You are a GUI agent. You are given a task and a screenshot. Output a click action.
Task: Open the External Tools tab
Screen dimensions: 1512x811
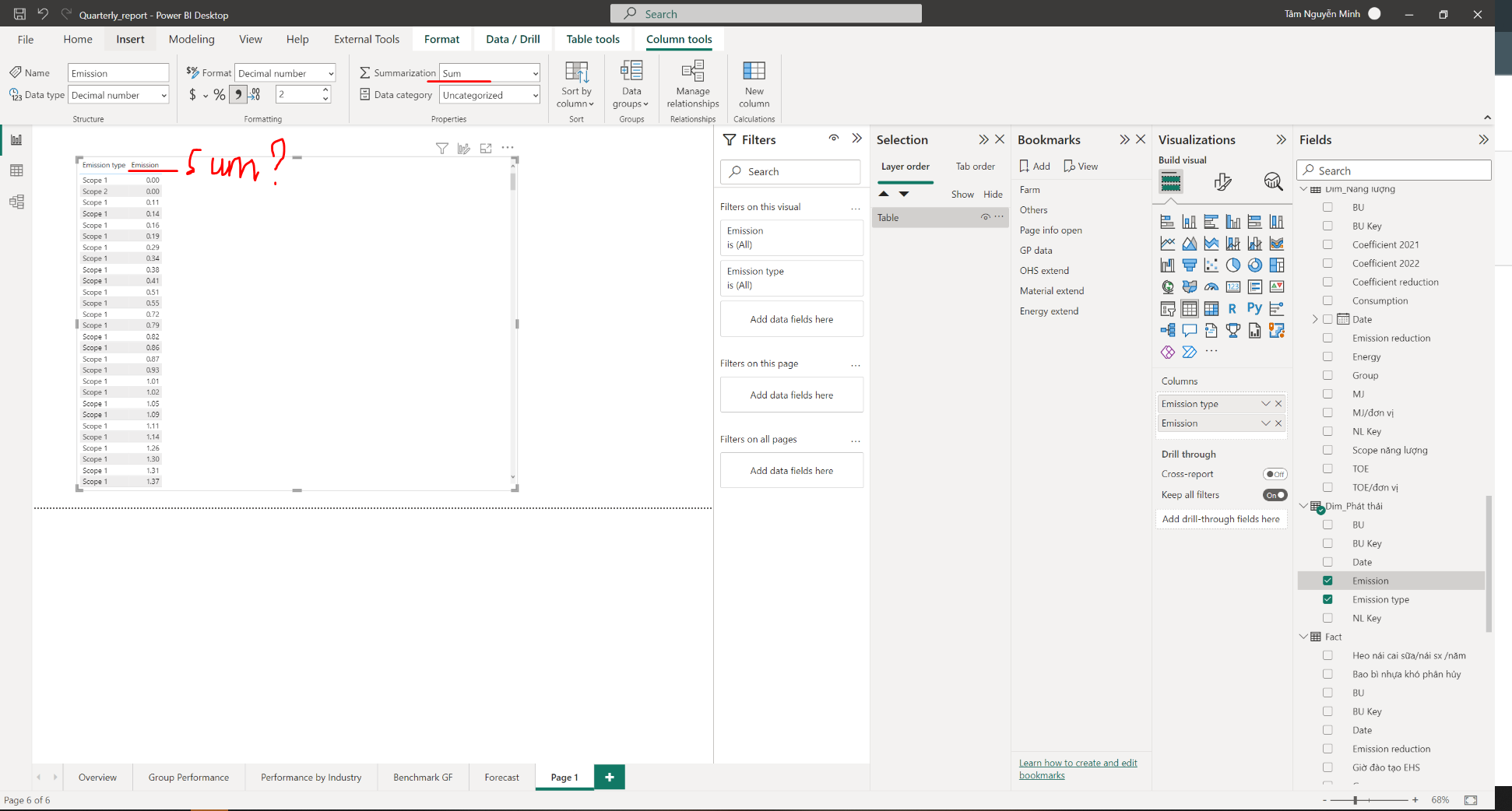pyautogui.click(x=367, y=39)
